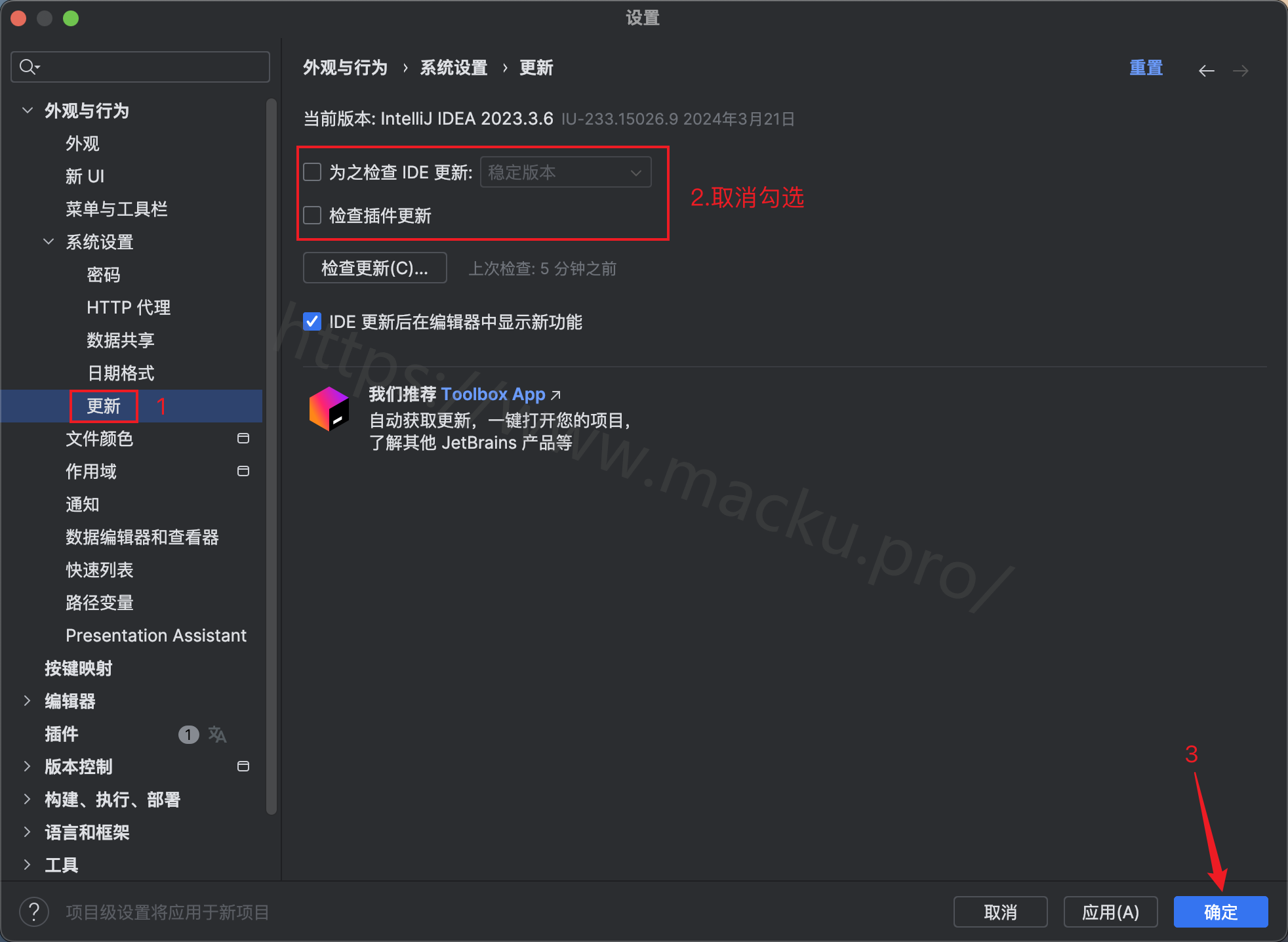
Task: Click the external link arrow after Toolbox App
Action: click(555, 395)
